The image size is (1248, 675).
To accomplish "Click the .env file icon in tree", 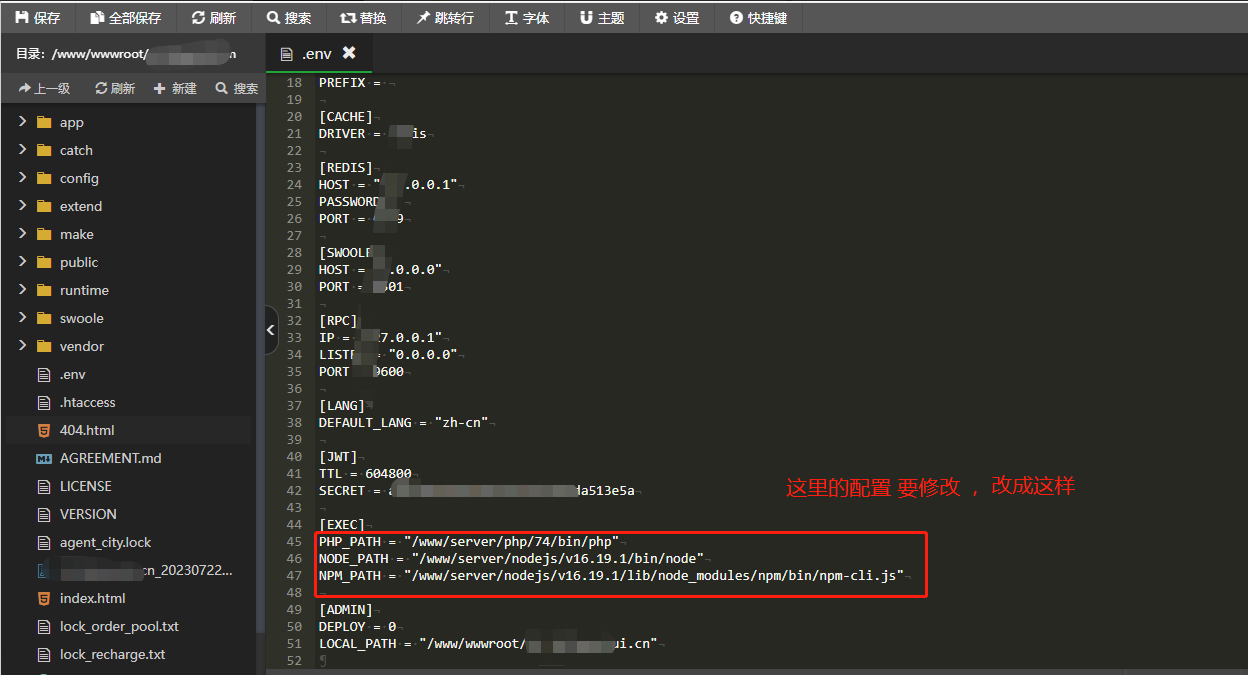I will coord(43,374).
